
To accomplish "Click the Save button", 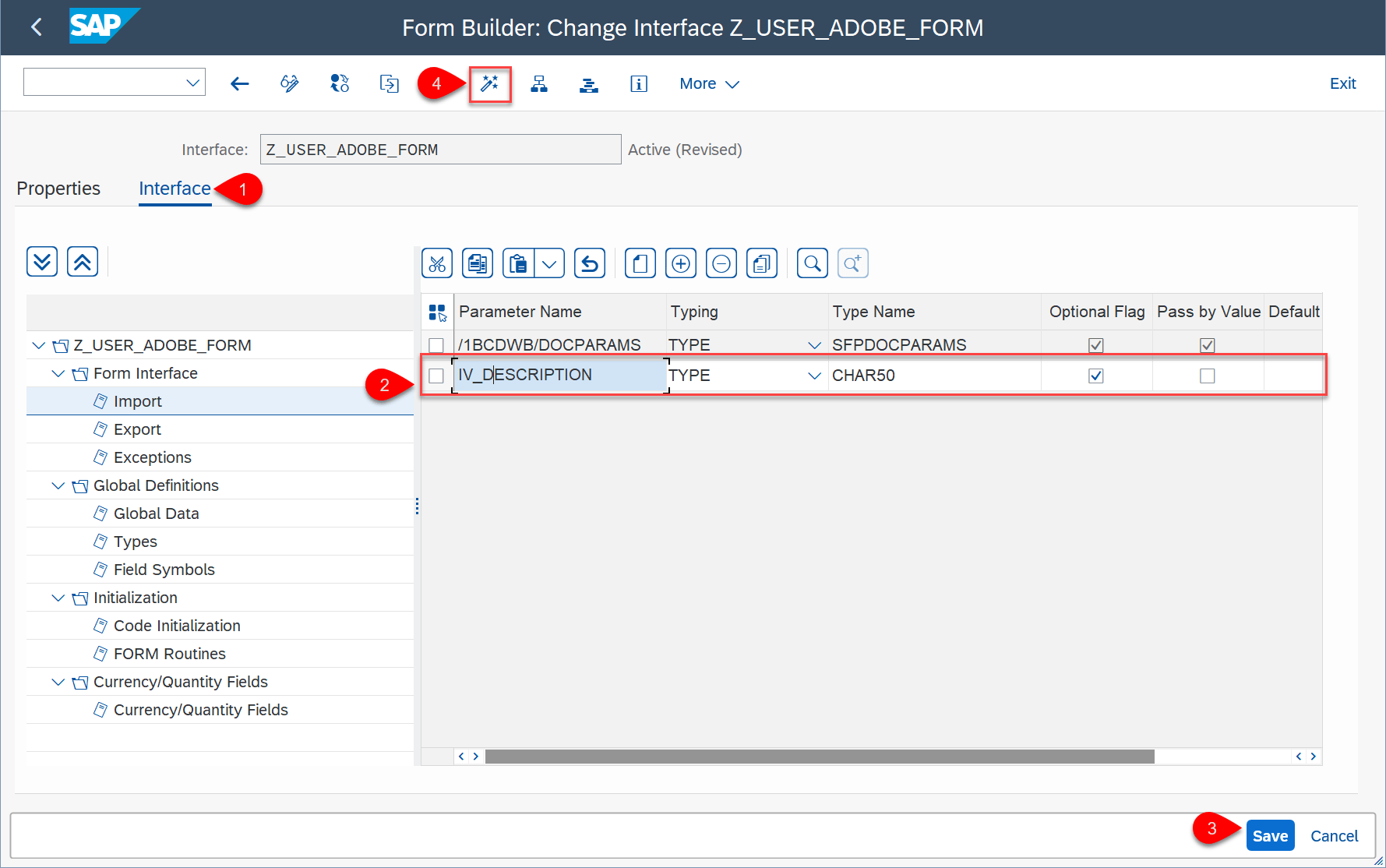I will click(1270, 835).
